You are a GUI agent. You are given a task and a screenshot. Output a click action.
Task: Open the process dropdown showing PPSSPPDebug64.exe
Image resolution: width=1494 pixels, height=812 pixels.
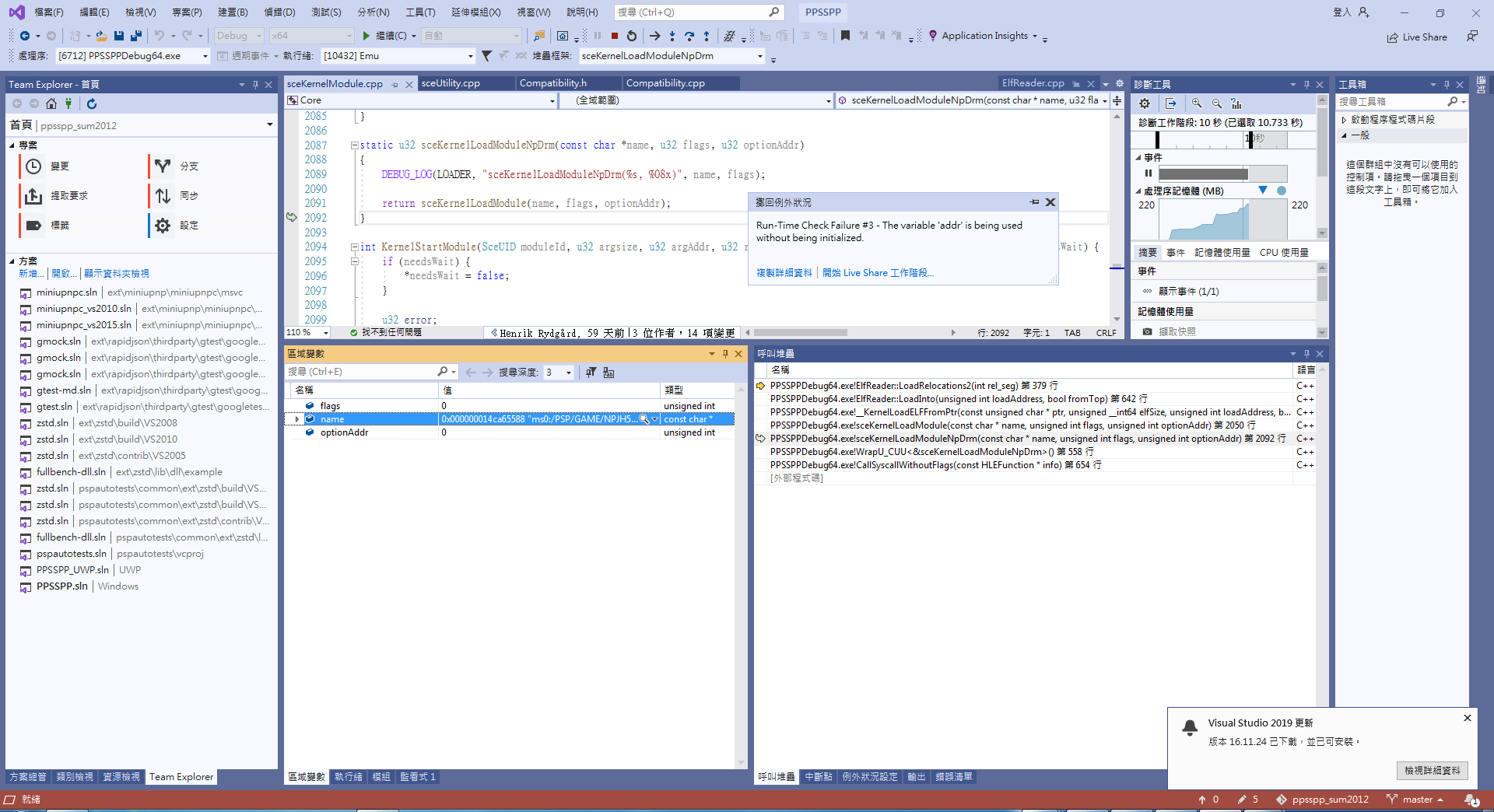tap(132, 56)
